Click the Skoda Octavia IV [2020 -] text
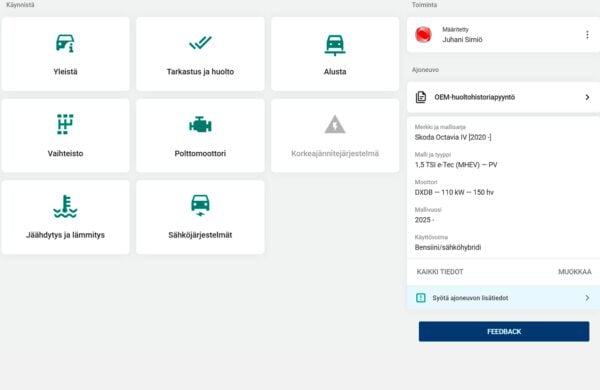600x390 pixels. tap(453, 137)
